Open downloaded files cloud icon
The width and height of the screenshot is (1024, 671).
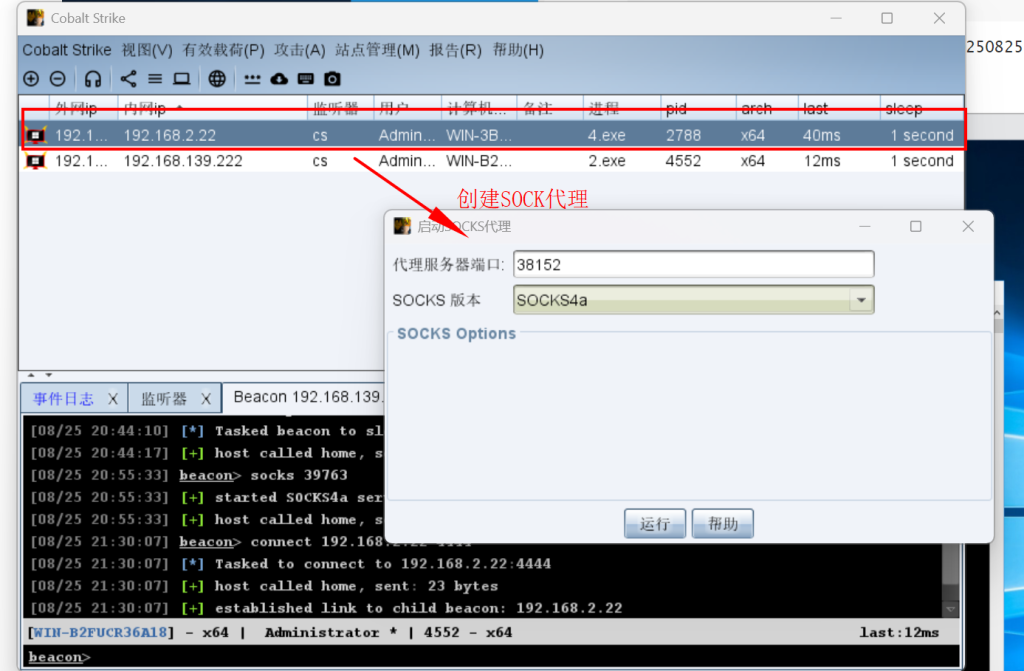[279, 79]
